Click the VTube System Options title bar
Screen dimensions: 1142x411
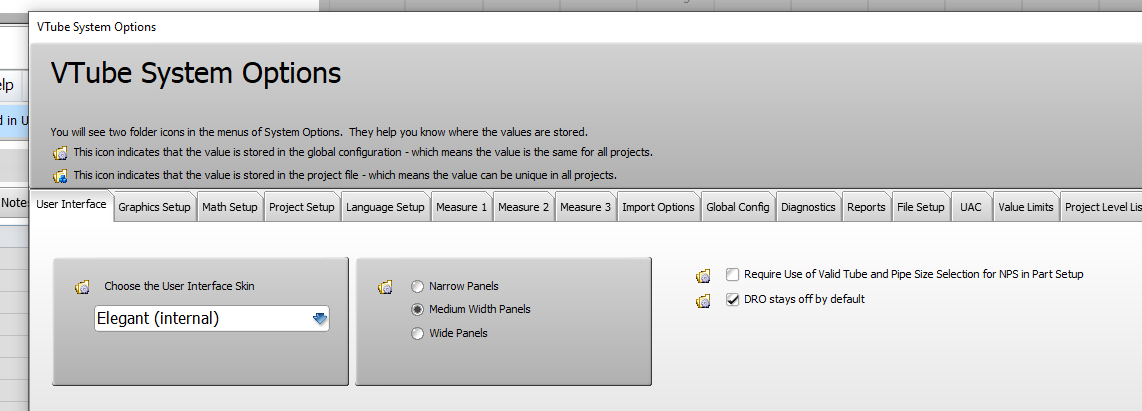click(x=586, y=27)
